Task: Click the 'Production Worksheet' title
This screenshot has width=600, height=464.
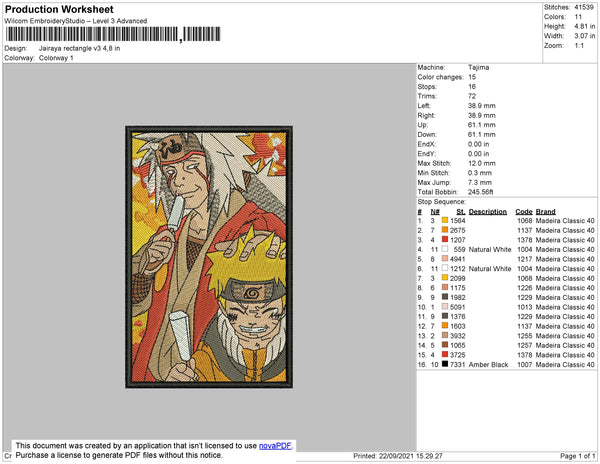Action: click(59, 9)
